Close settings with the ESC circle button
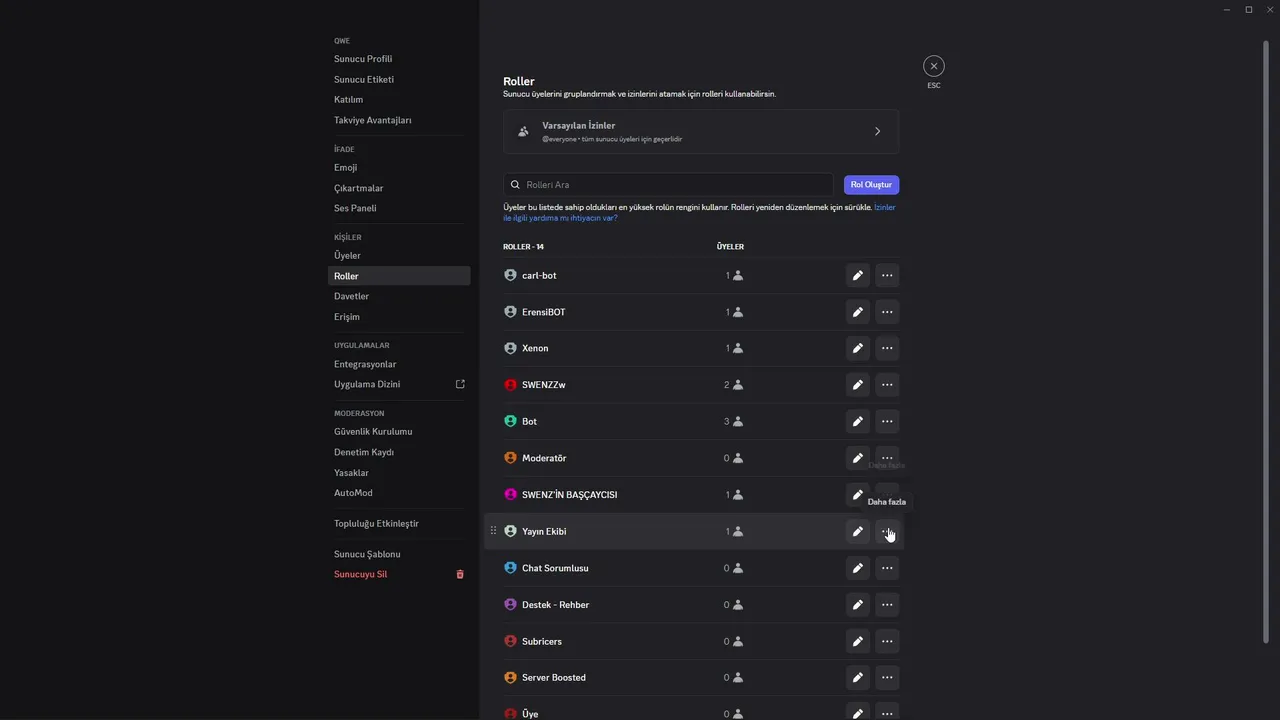This screenshot has height=720, width=1280. pyautogui.click(x=934, y=66)
